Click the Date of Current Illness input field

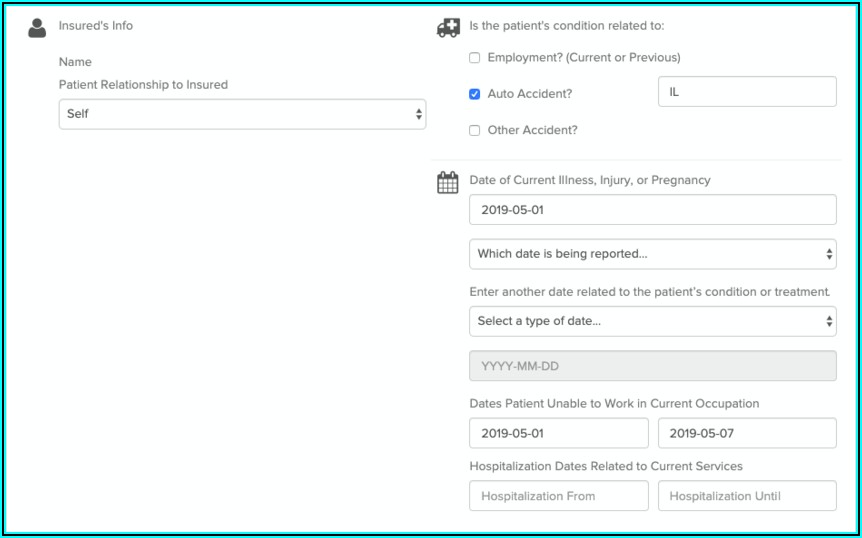pos(652,210)
